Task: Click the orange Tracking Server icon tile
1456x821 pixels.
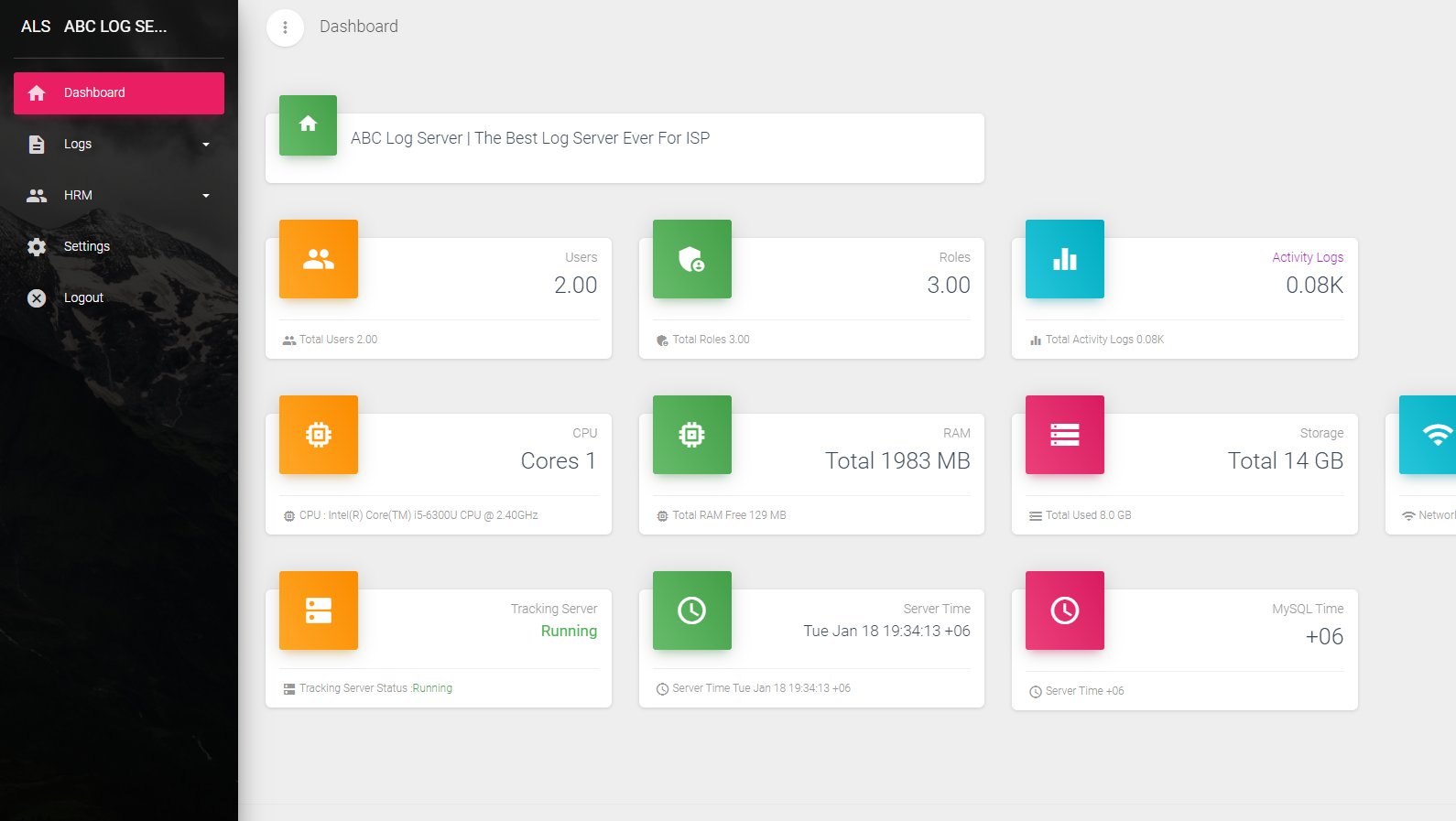Action: coord(319,610)
